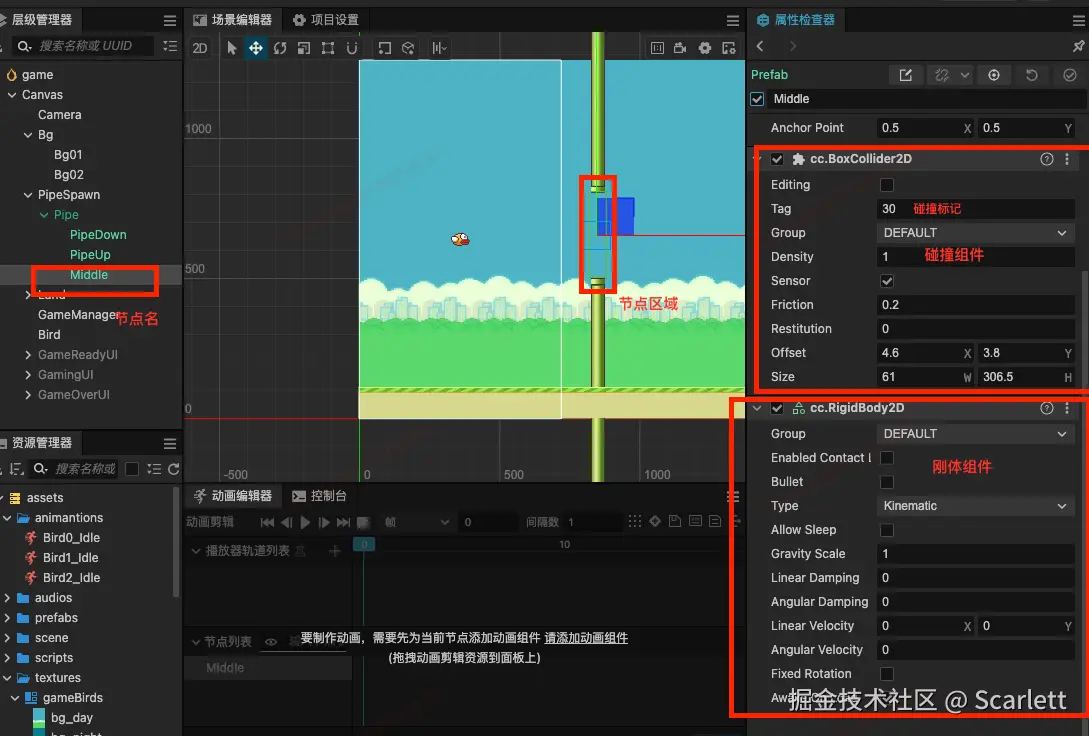Choose the scale transform tool
This screenshot has height=736, width=1089.
pyautogui.click(x=304, y=48)
